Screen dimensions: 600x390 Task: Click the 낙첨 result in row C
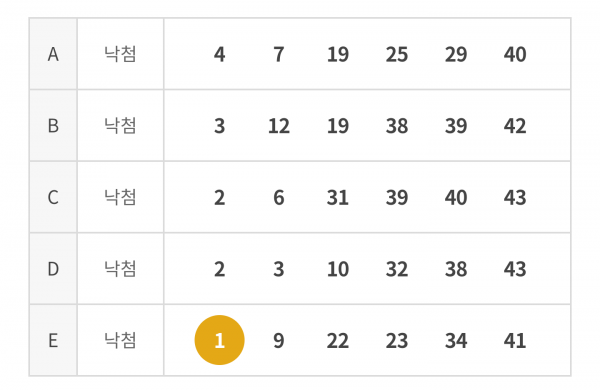[x=120, y=197]
